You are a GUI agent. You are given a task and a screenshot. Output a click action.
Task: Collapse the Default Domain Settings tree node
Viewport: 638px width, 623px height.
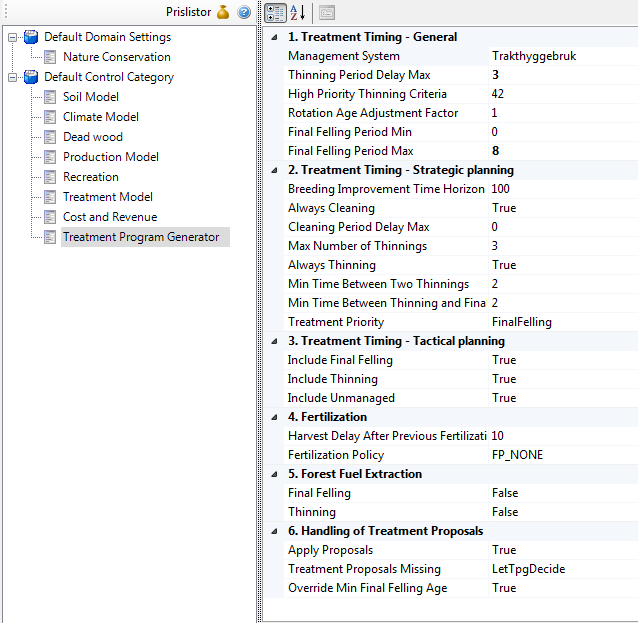[x=12, y=37]
